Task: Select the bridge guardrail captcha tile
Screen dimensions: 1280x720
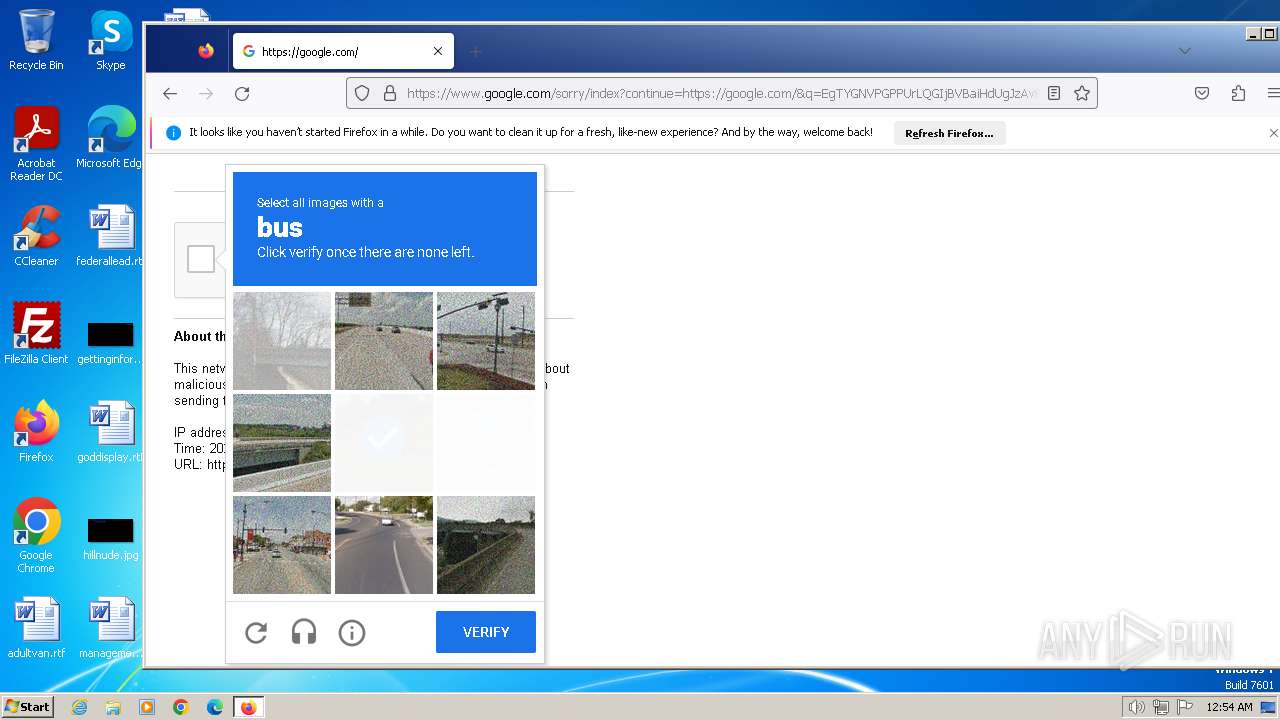Action: (282, 443)
